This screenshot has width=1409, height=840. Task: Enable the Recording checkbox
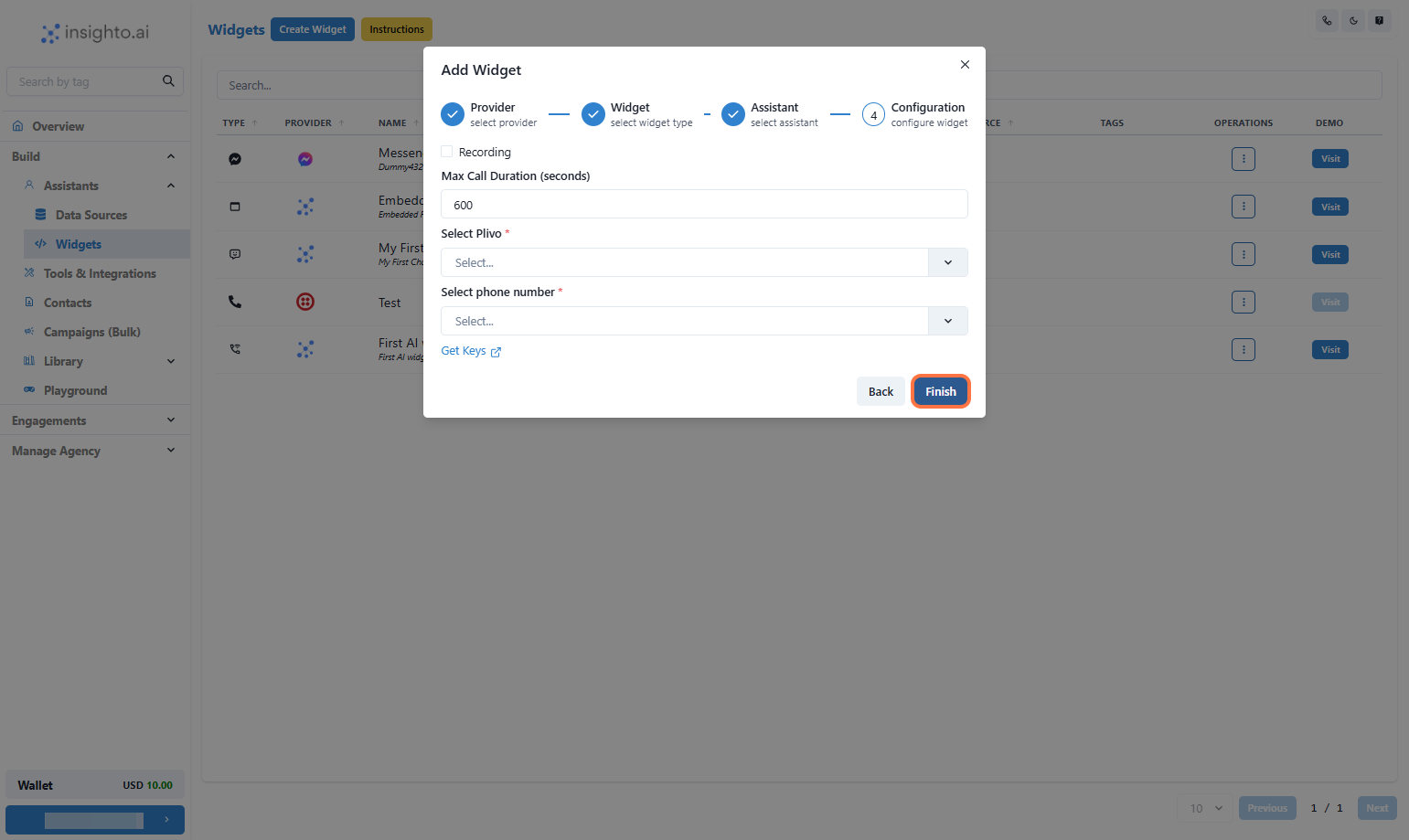tap(446, 151)
